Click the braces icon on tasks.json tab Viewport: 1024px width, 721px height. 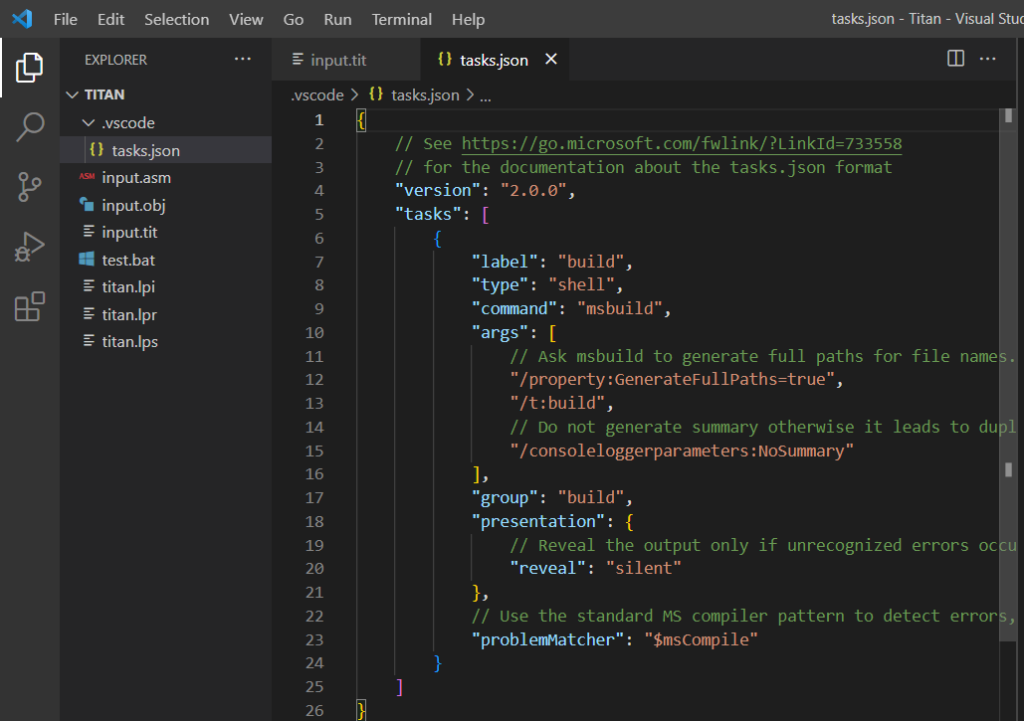tap(445, 59)
